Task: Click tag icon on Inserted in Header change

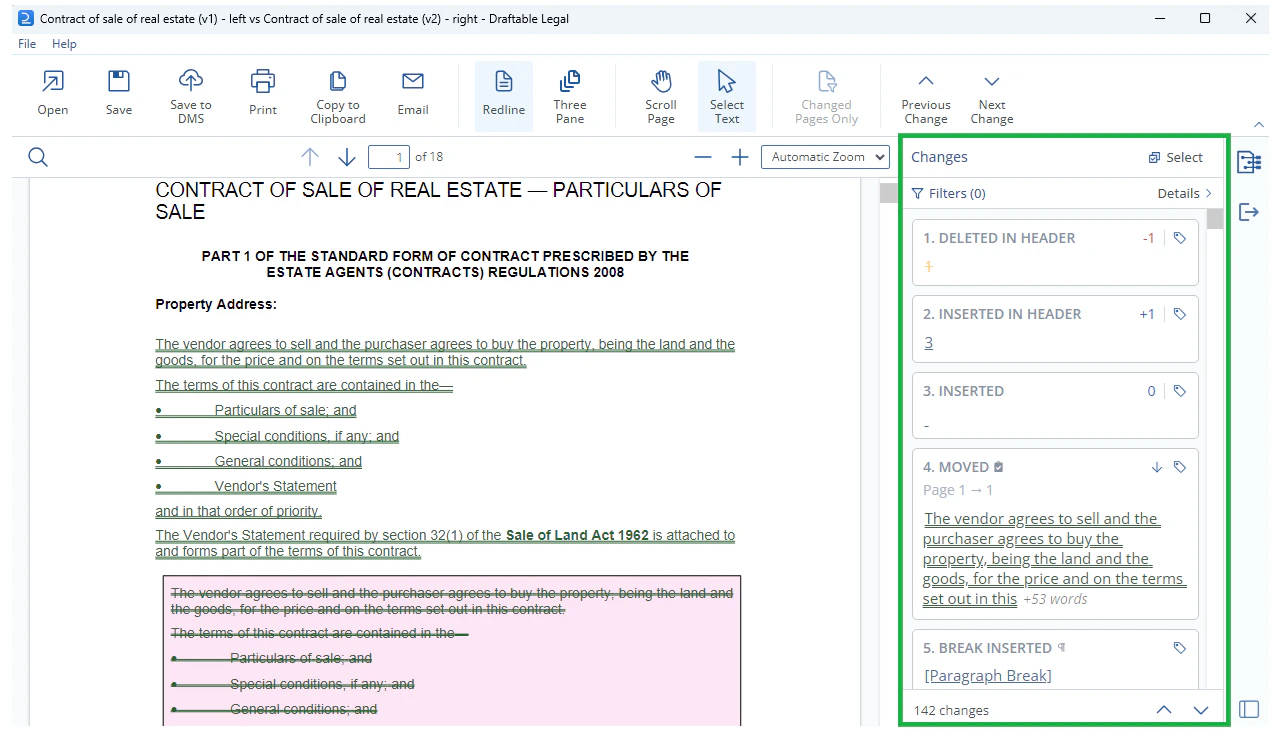Action: (x=1180, y=314)
